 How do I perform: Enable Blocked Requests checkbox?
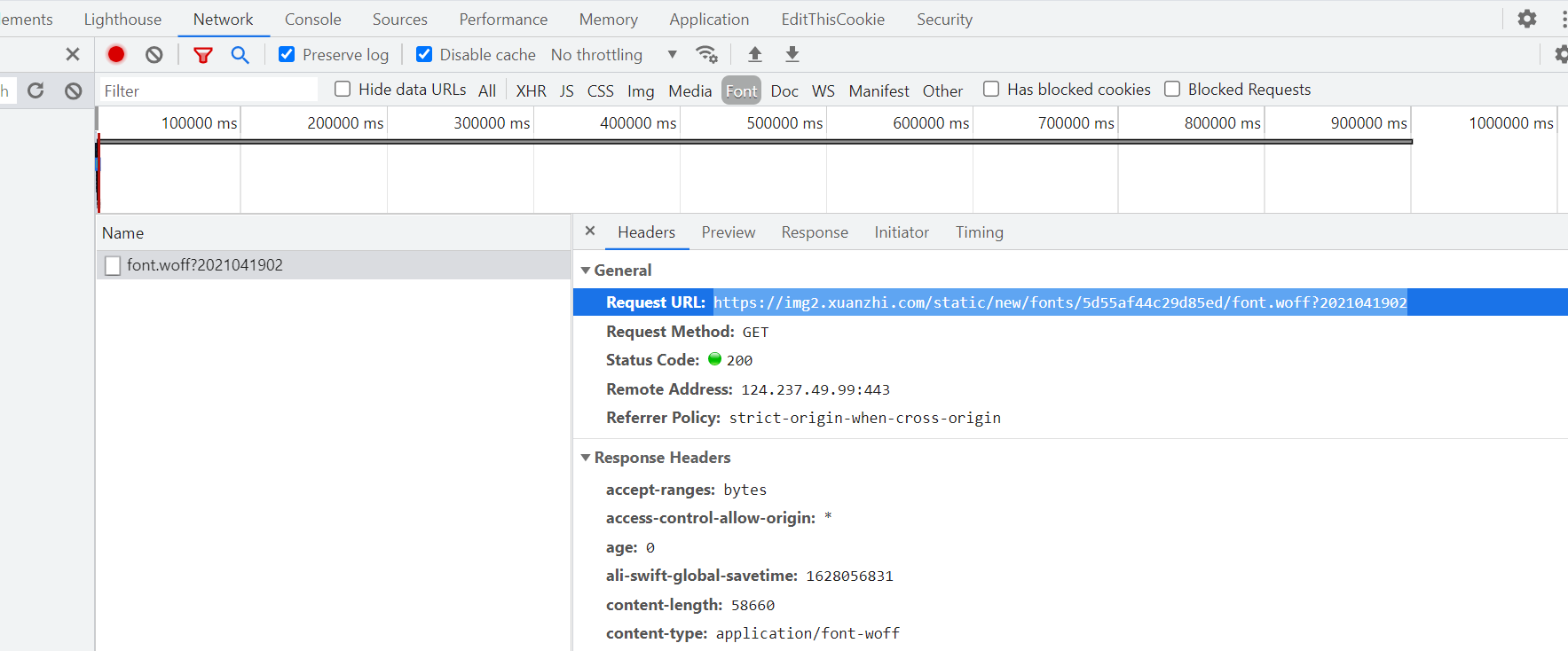[x=1172, y=89]
